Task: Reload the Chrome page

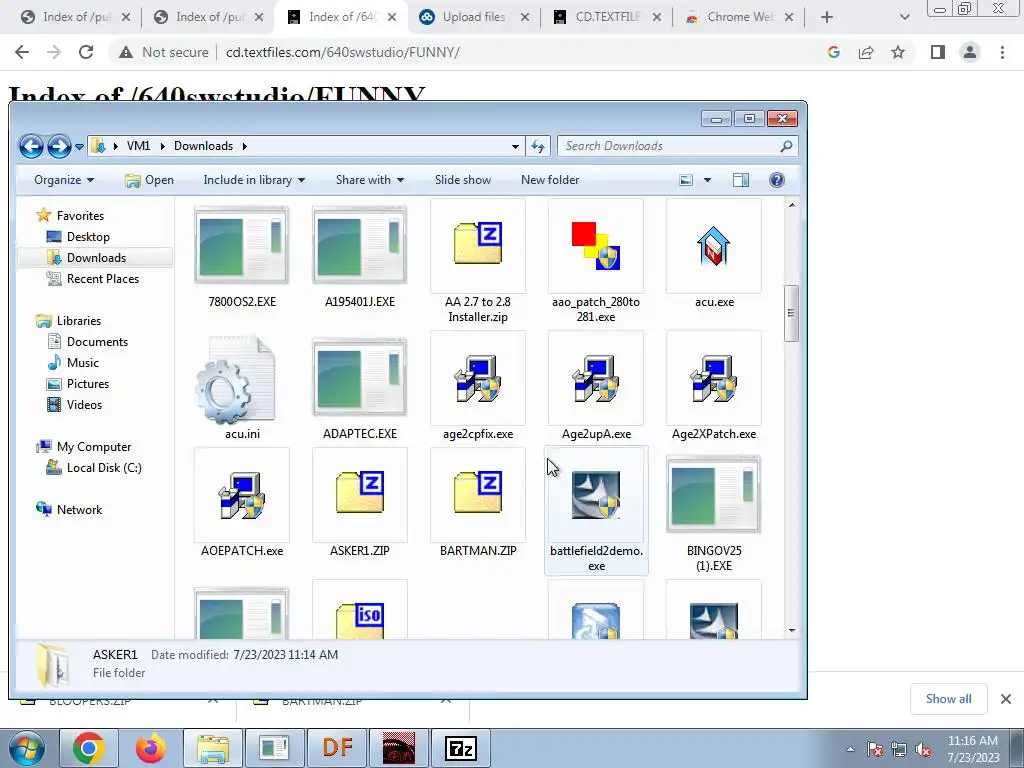Action: (x=86, y=52)
